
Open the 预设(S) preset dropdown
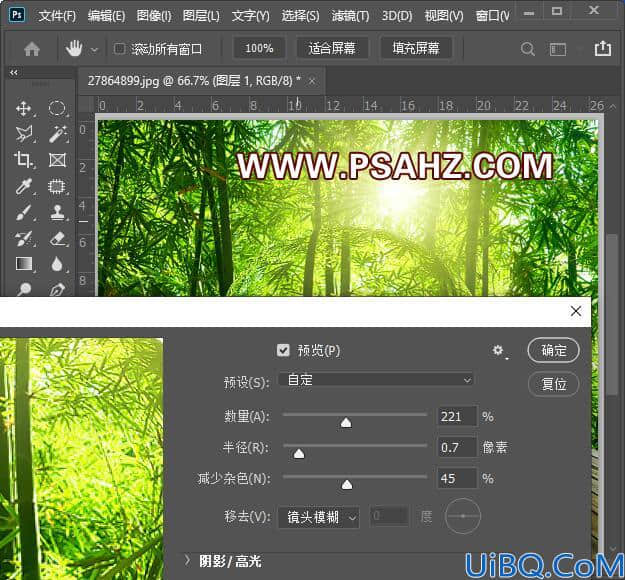point(376,380)
